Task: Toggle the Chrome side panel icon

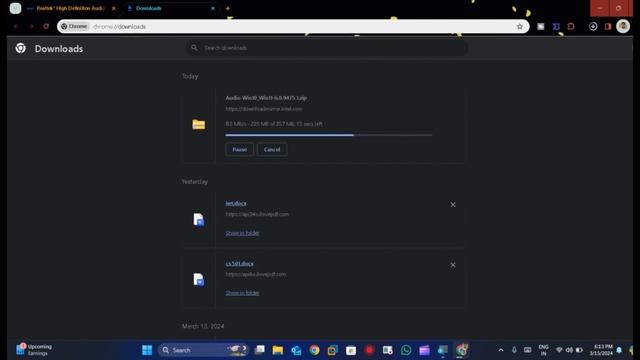Action: (x=608, y=27)
